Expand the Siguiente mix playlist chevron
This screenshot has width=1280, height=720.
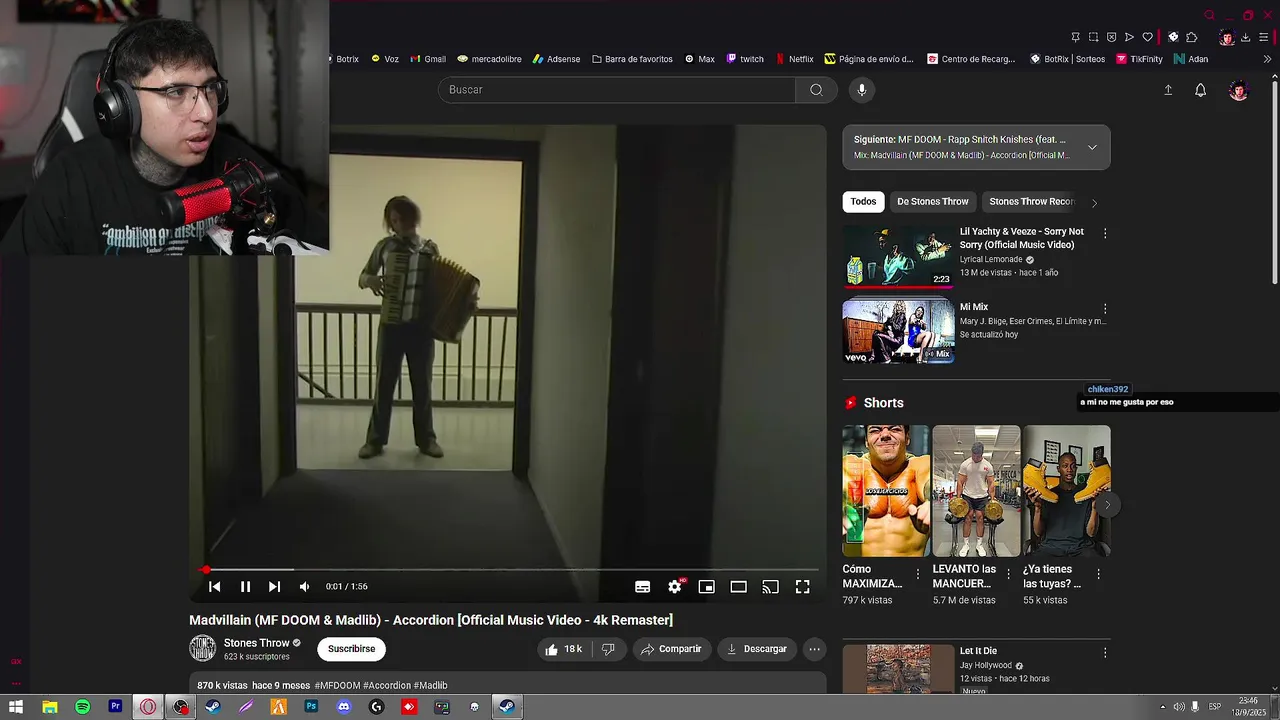point(1092,147)
